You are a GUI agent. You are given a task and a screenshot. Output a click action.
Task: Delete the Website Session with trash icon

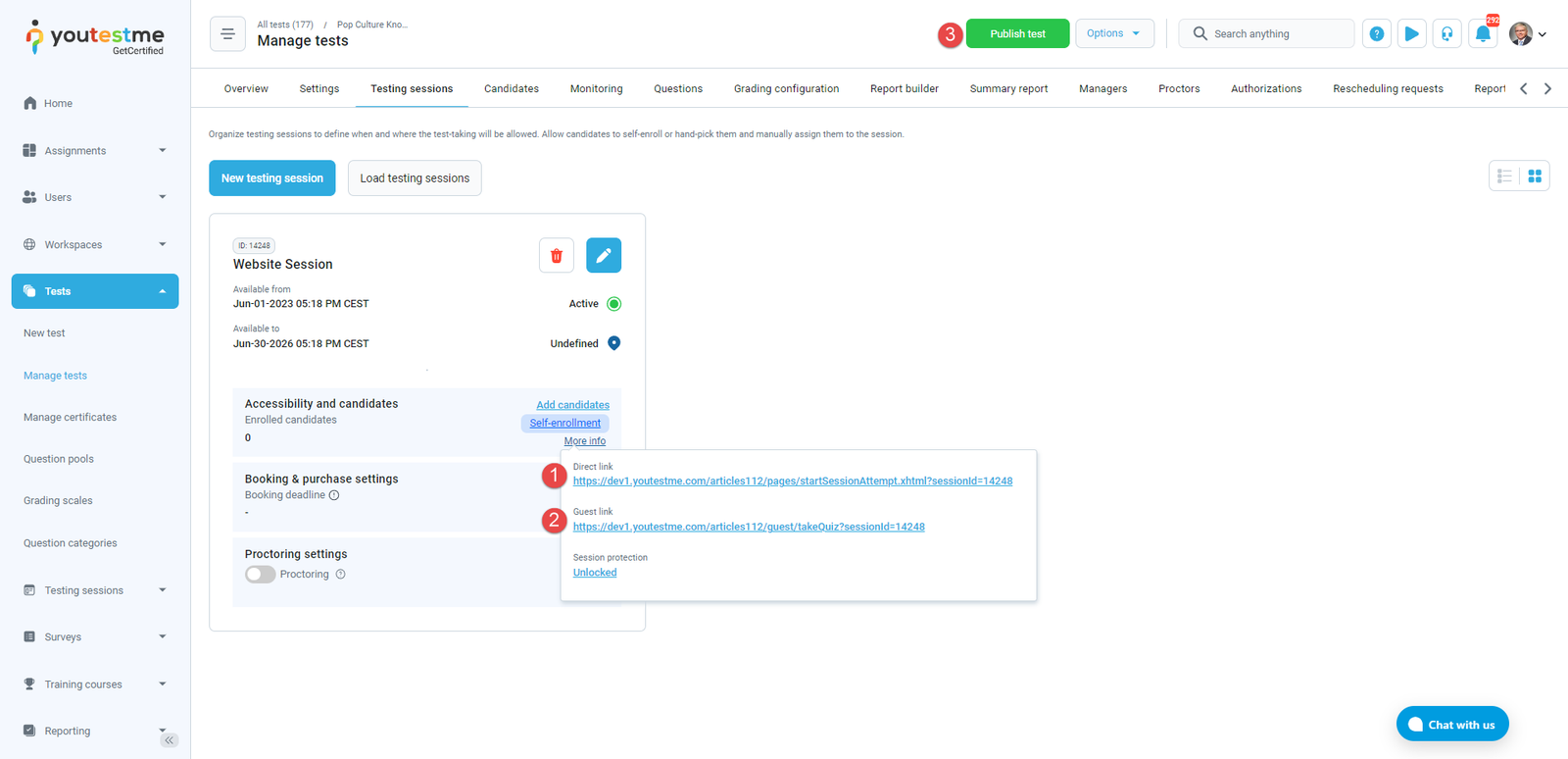[556, 256]
